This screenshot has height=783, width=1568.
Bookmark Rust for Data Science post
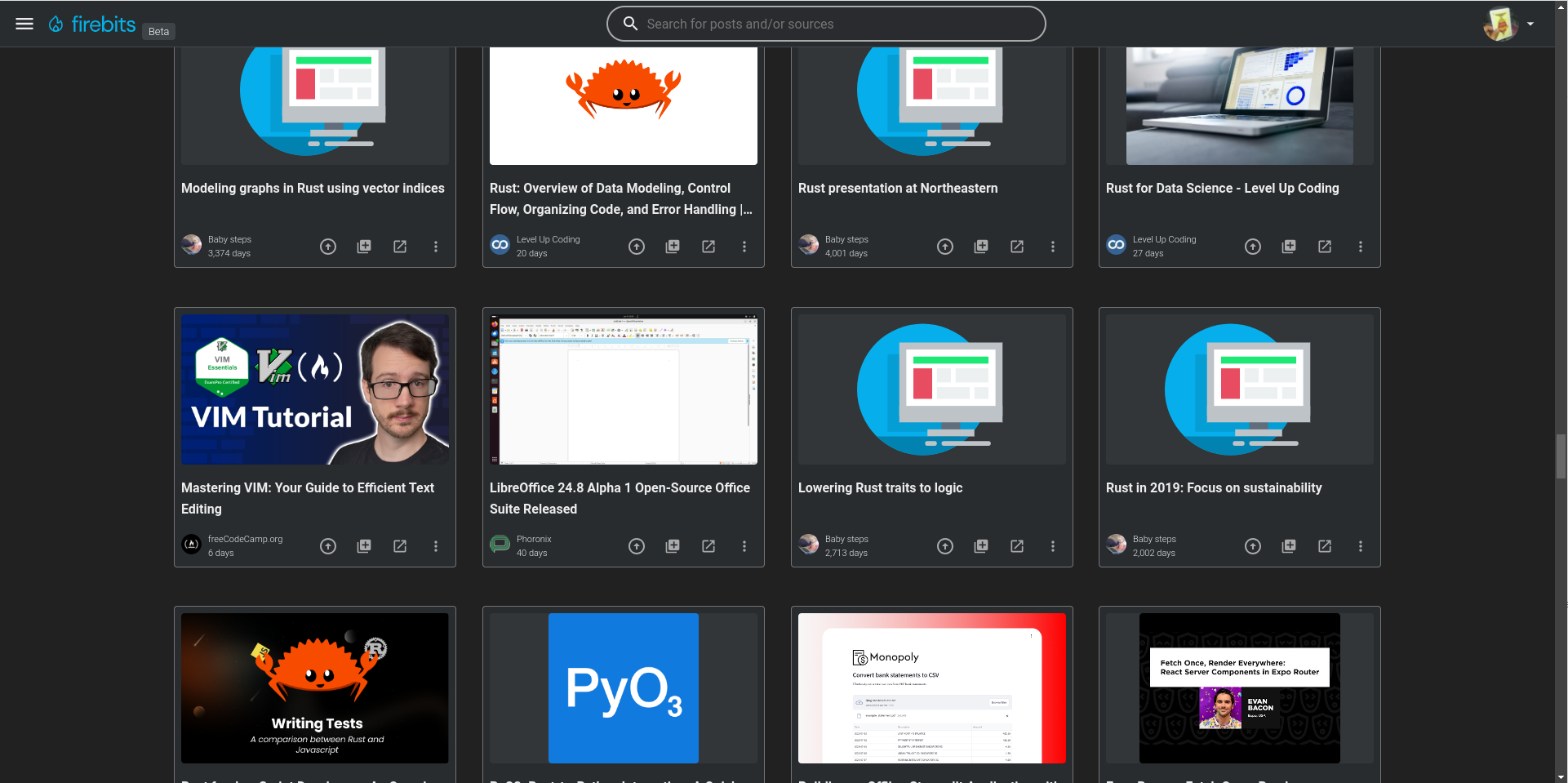(1289, 247)
